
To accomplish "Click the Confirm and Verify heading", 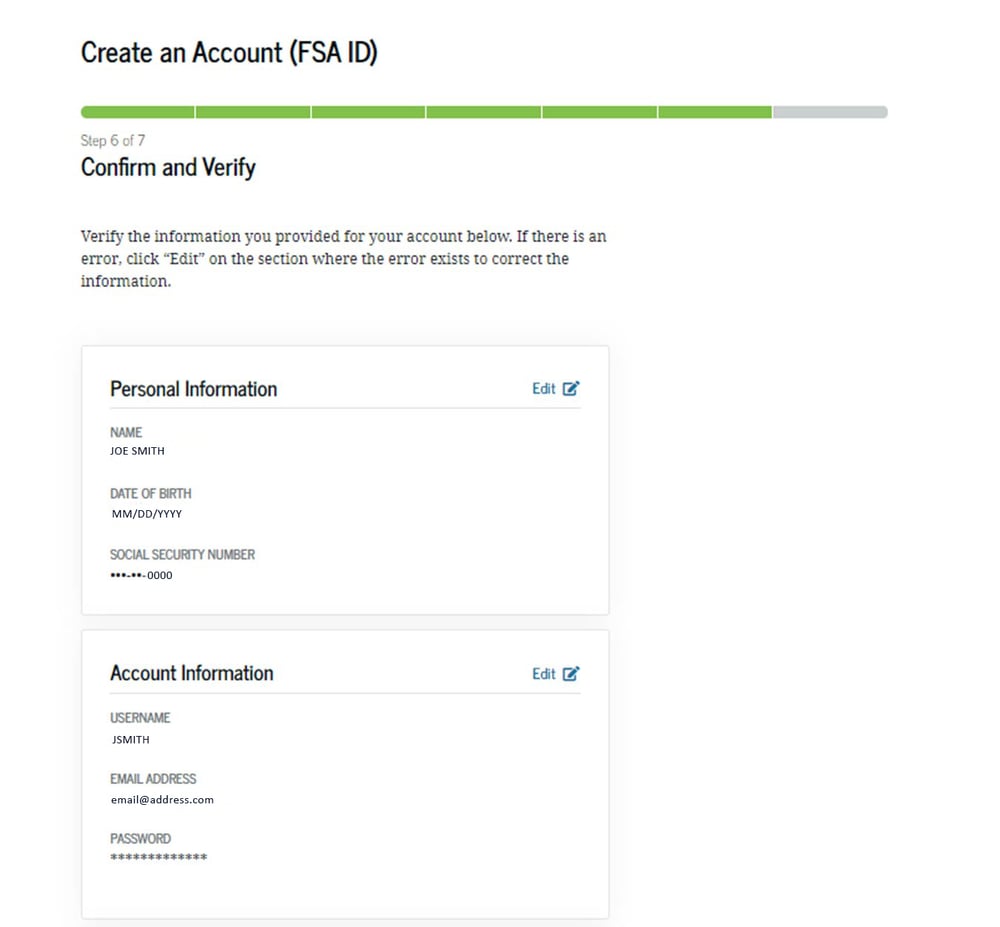I will (168, 168).
